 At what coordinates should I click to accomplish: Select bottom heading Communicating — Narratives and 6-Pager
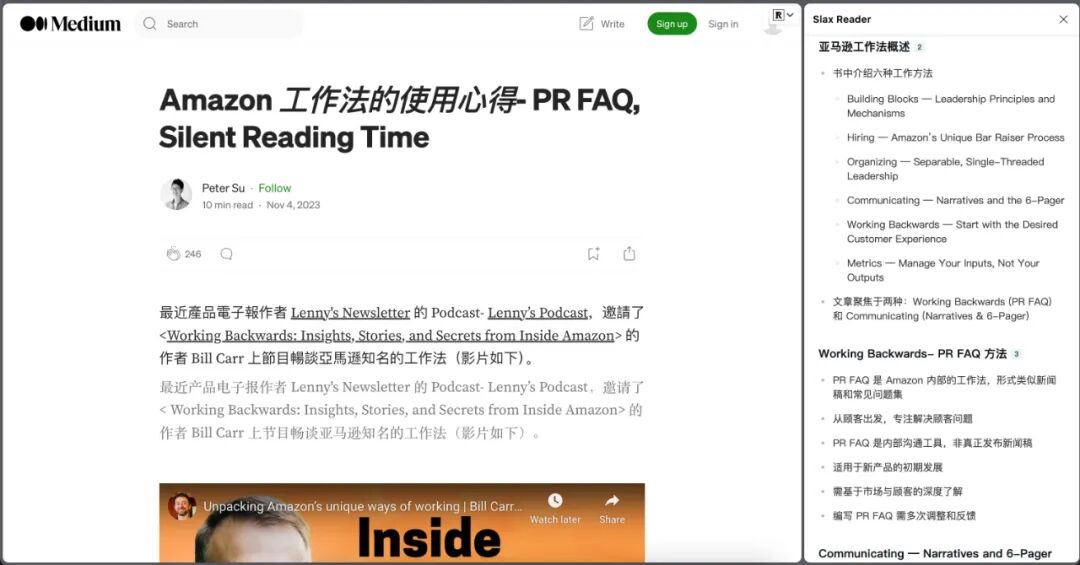(x=935, y=553)
